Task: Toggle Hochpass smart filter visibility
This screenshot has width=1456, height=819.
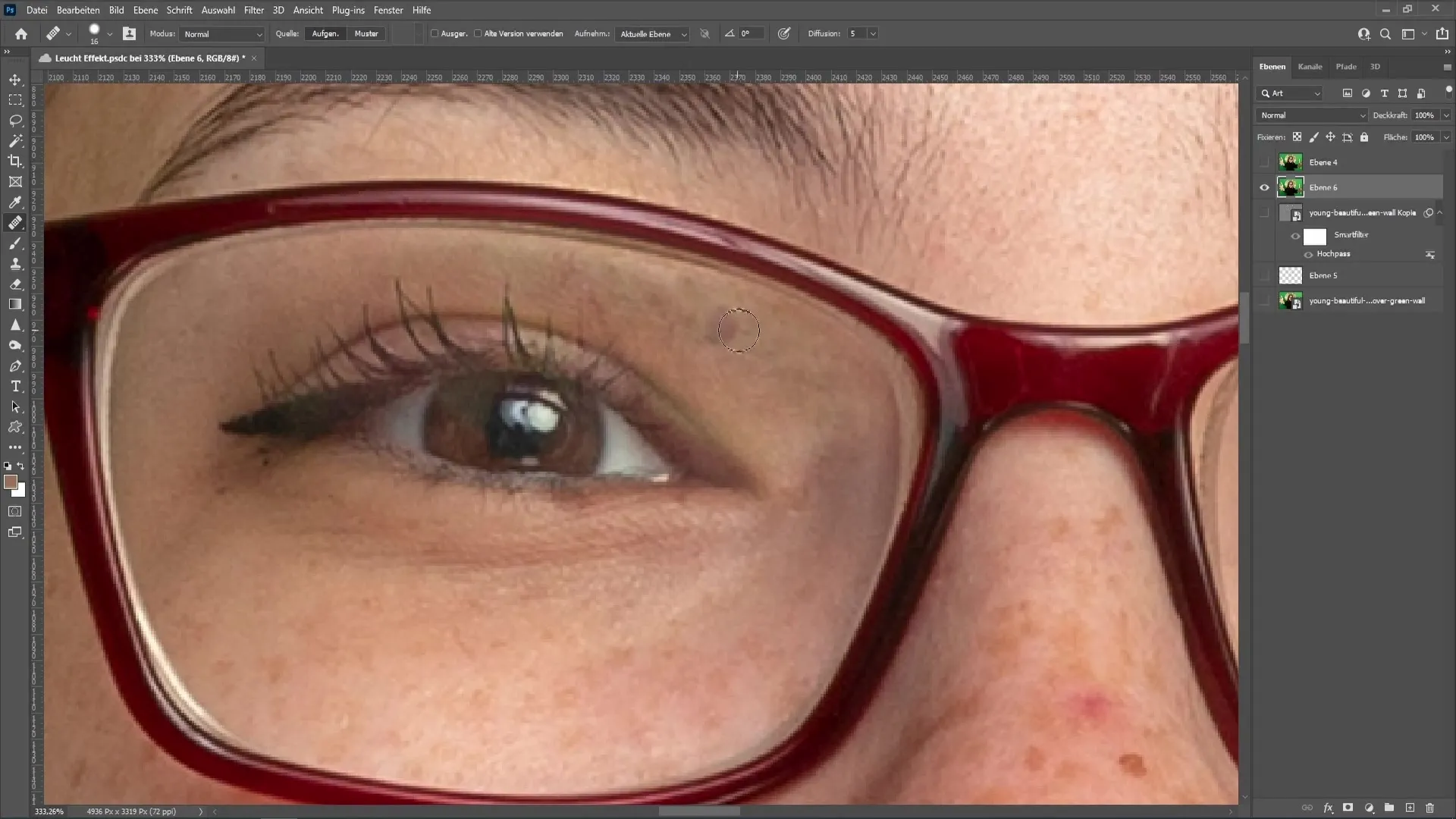Action: click(1308, 254)
